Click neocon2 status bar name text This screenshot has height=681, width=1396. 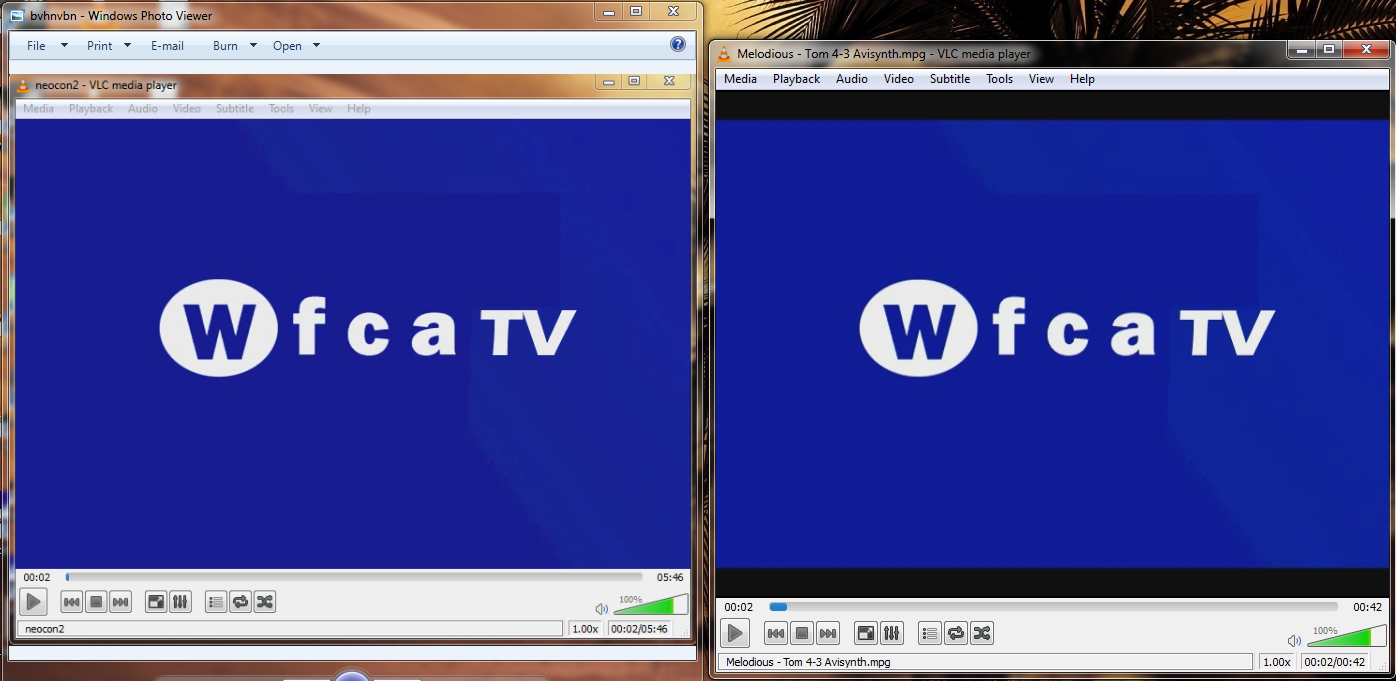(x=44, y=629)
